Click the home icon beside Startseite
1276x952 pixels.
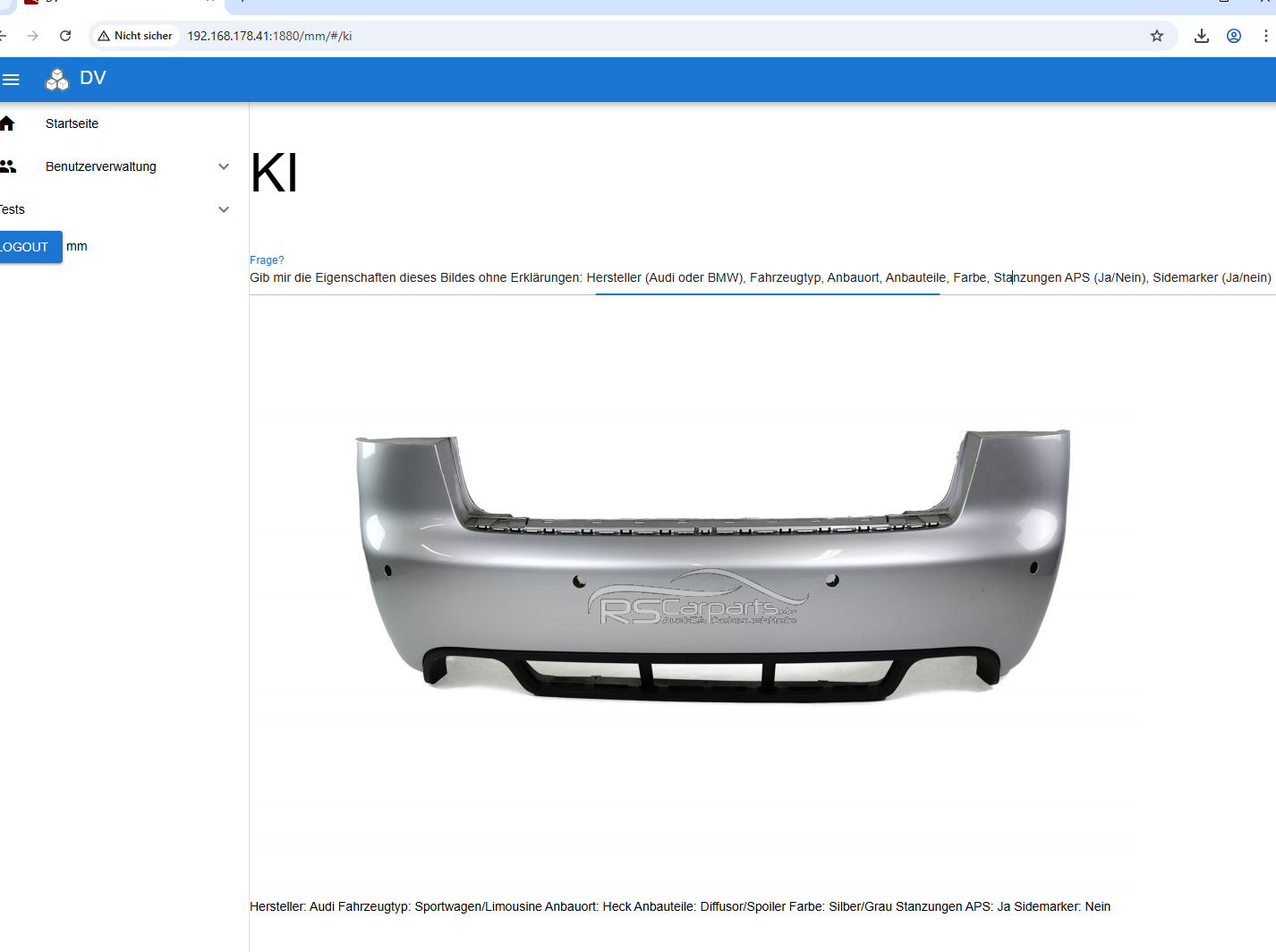point(8,123)
